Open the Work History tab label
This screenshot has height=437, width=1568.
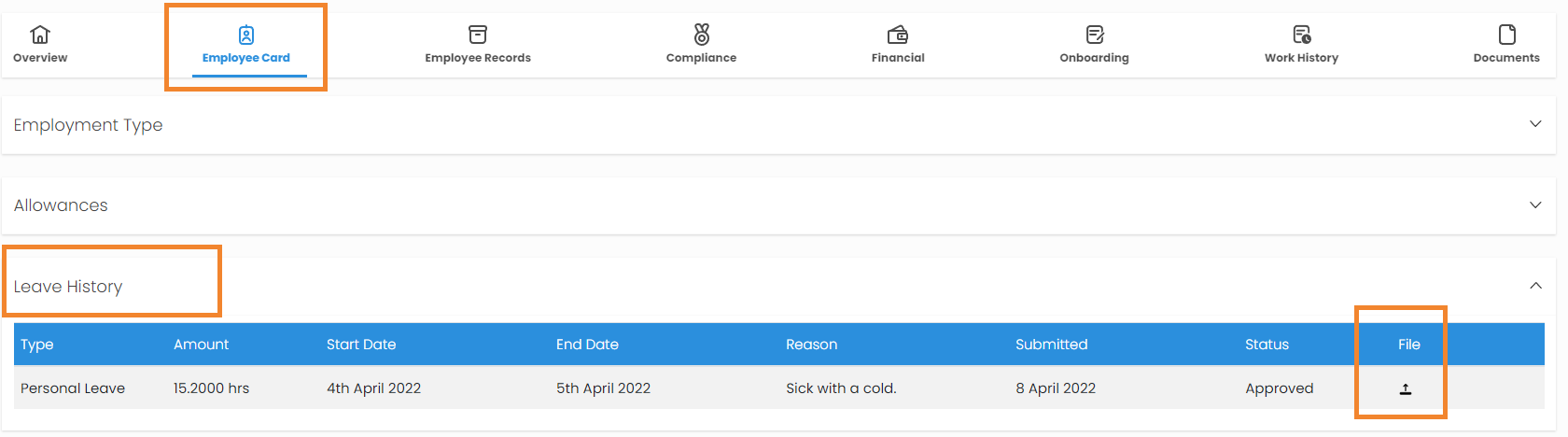1301,58
